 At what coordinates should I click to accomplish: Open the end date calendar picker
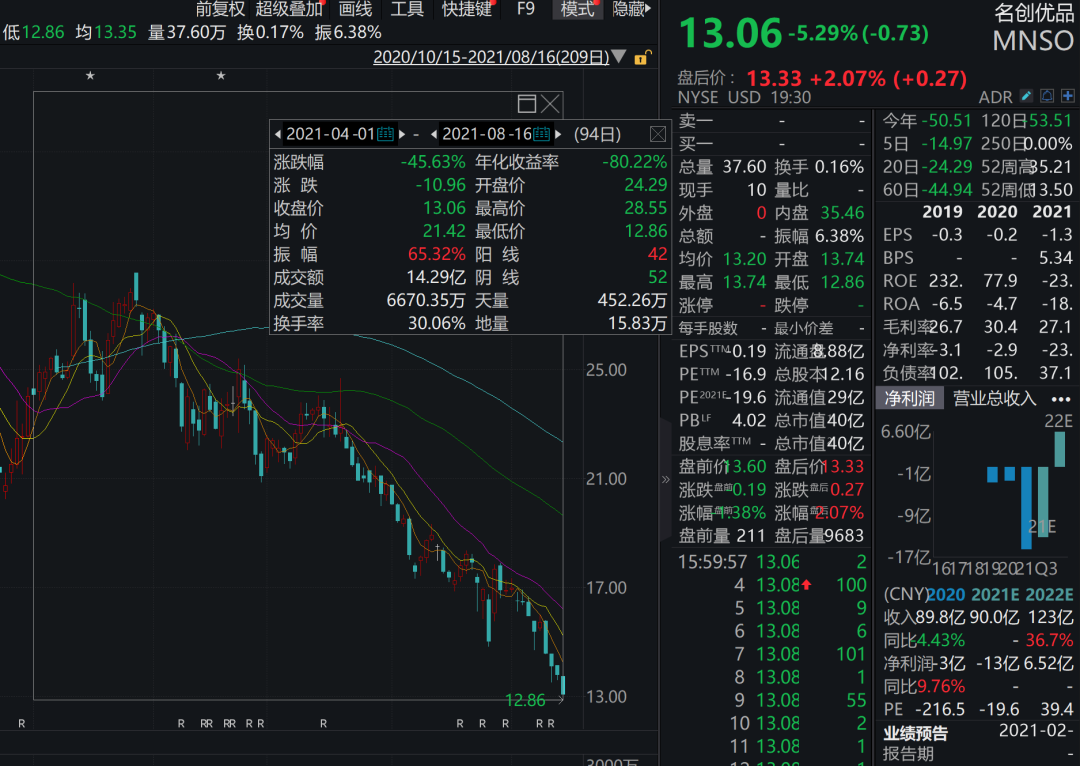point(541,134)
